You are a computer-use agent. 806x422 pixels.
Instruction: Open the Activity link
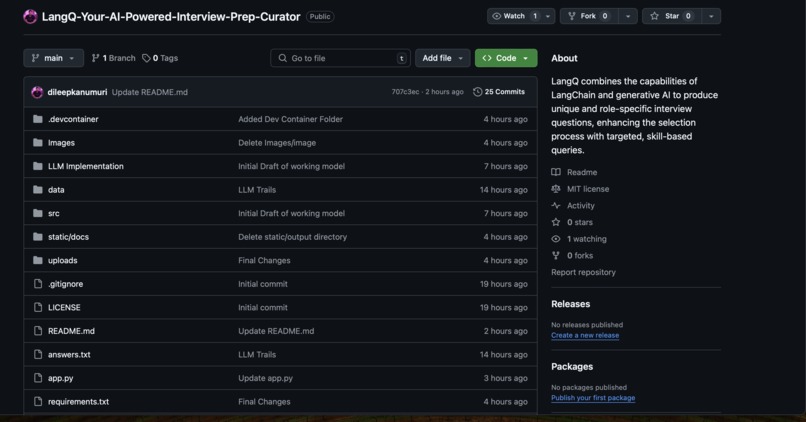pos(580,206)
